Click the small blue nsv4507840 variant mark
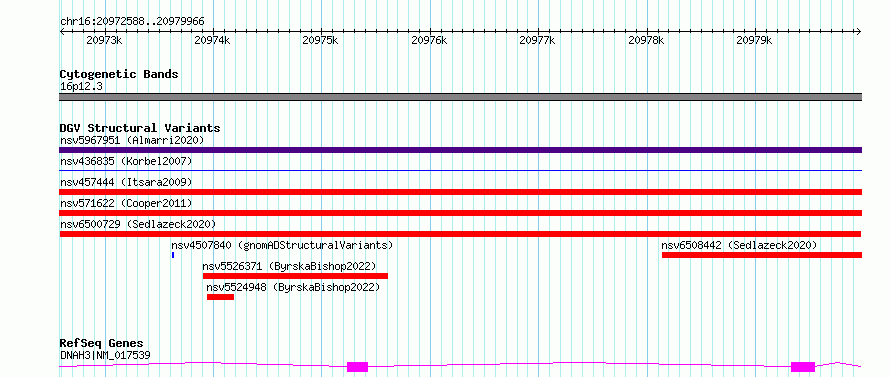 click(x=173, y=255)
